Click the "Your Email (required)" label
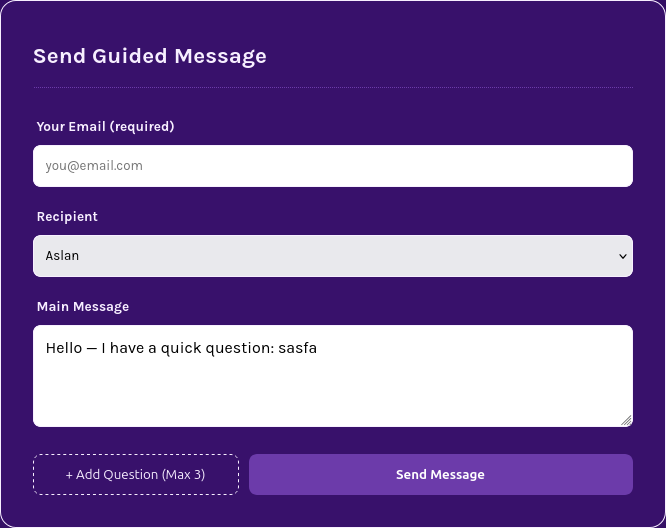 105,127
